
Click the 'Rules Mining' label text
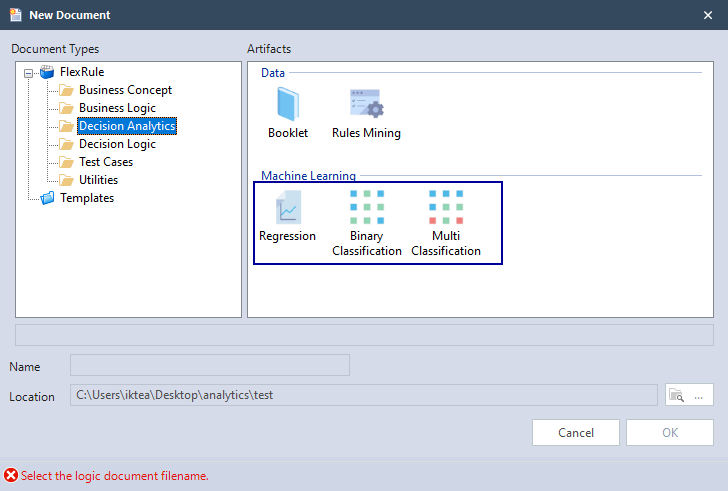[366, 133]
